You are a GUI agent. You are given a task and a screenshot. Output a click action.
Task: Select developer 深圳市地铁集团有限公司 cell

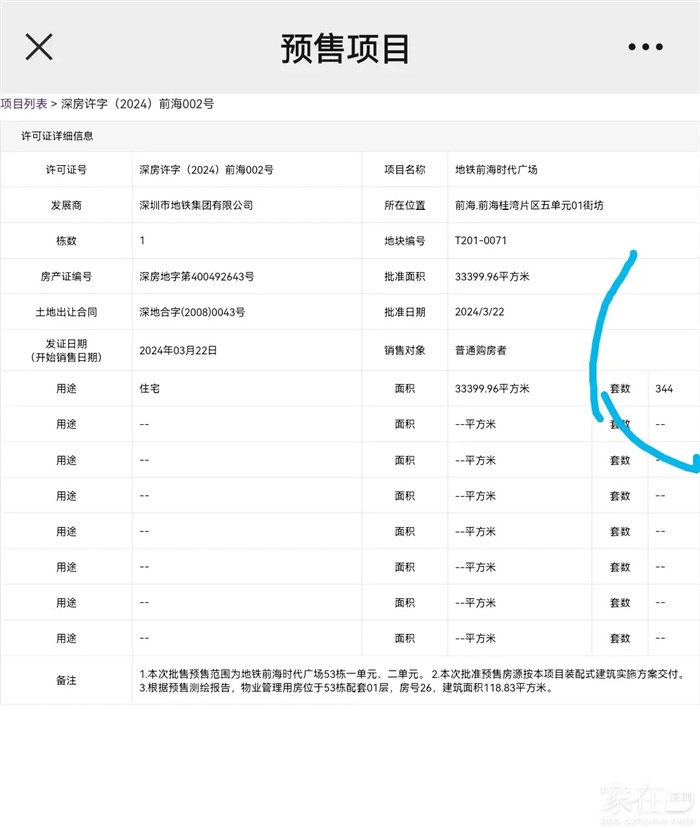pos(196,205)
